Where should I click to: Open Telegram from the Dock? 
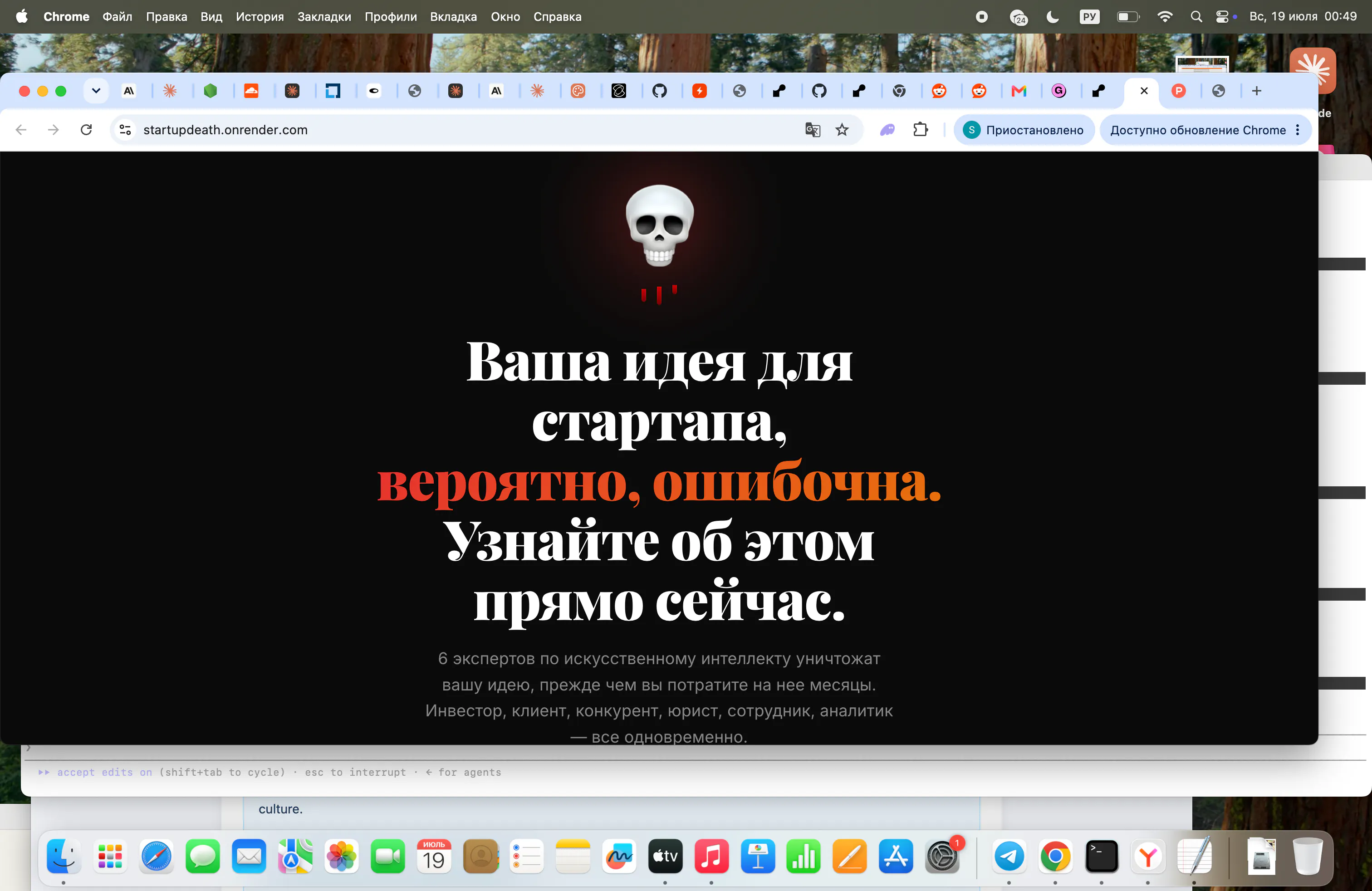[x=1009, y=856]
